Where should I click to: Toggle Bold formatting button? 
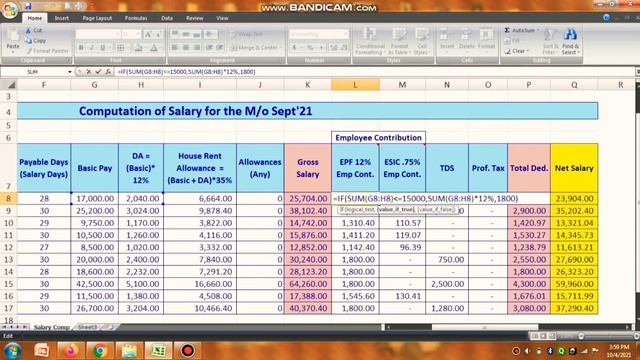81,48
